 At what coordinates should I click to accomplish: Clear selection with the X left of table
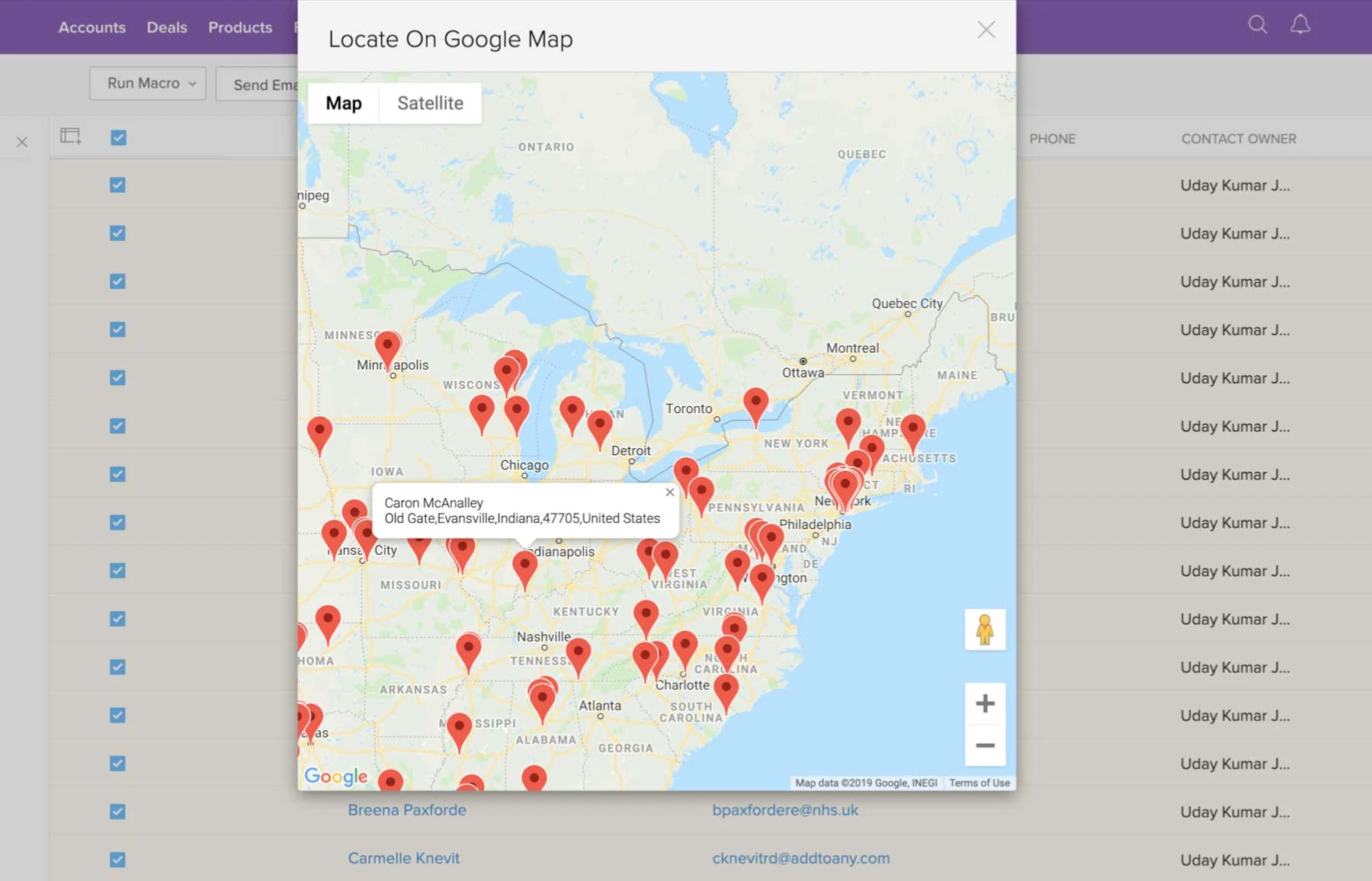pos(22,142)
